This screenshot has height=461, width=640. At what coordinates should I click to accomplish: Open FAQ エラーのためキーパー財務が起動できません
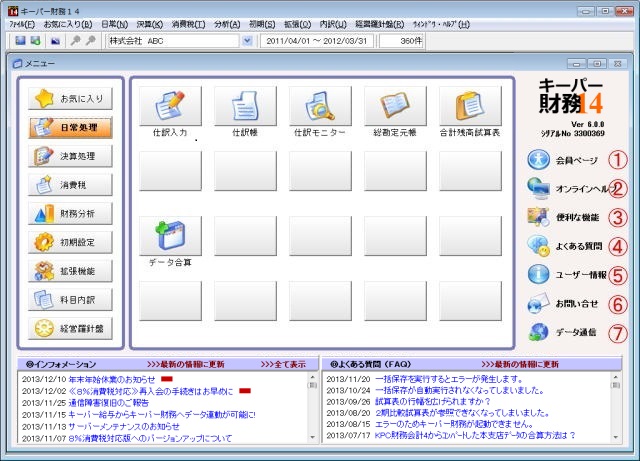coord(454,424)
